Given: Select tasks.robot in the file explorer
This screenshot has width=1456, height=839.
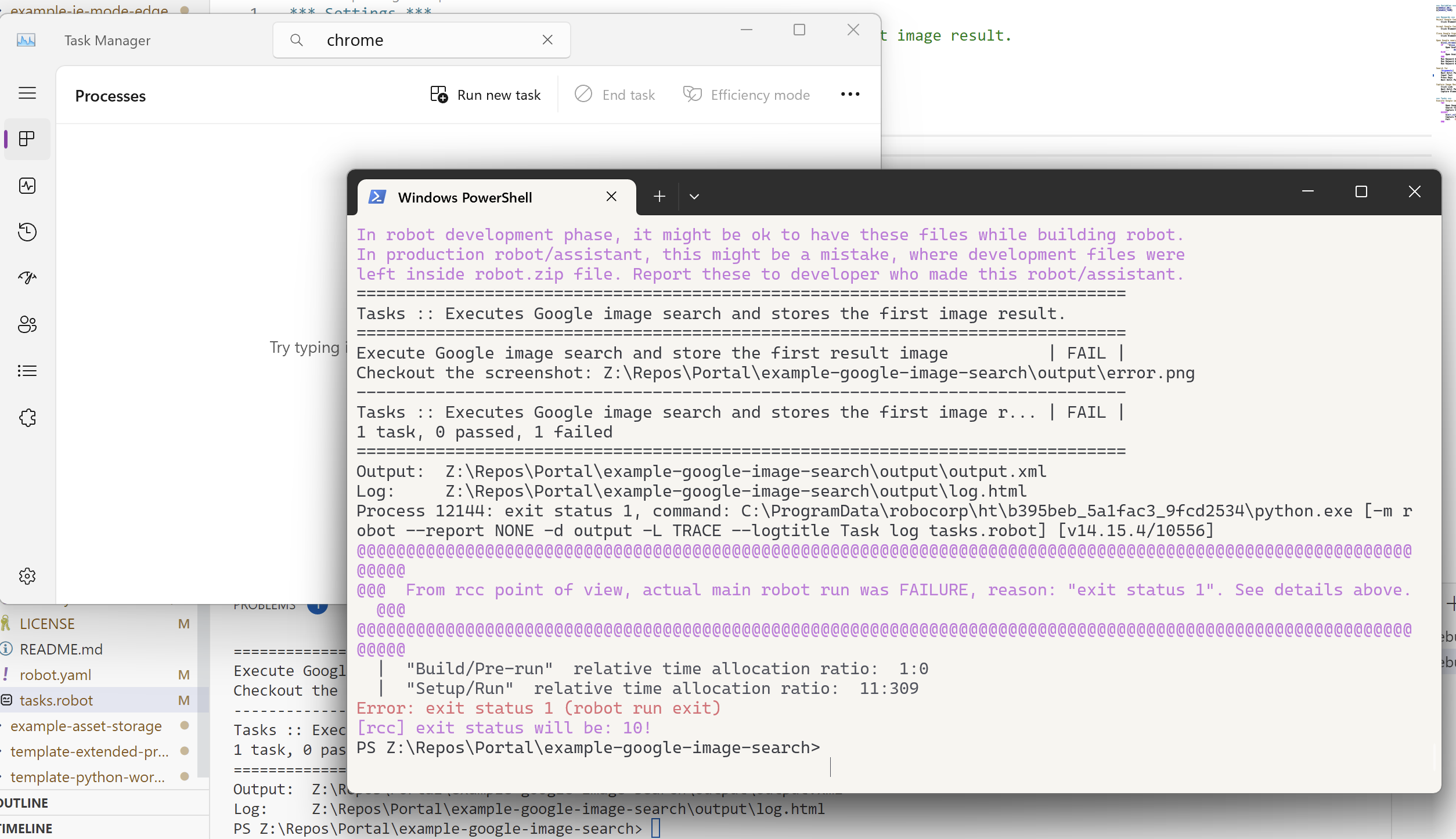Looking at the screenshot, I should click(x=56, y=700).
